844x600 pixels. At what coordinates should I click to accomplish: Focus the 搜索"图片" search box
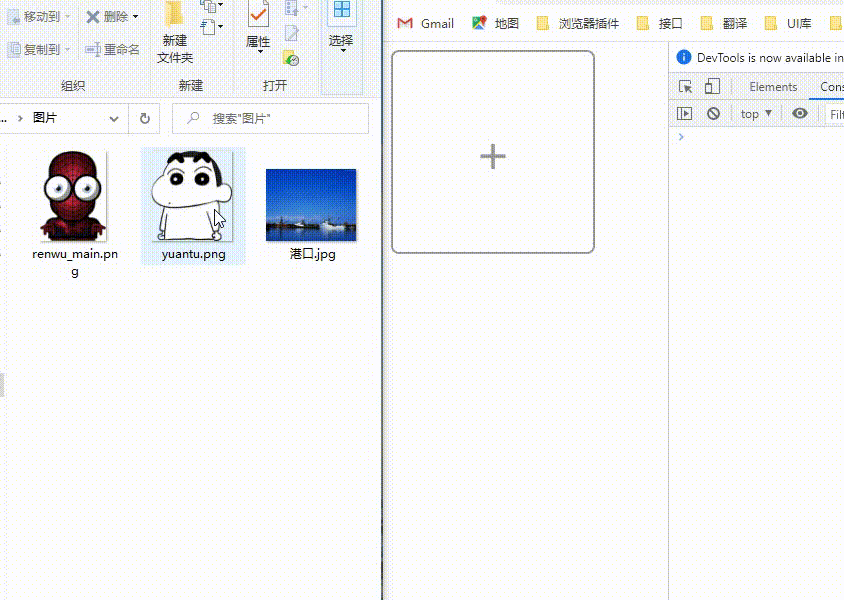[x=270, y=118]
